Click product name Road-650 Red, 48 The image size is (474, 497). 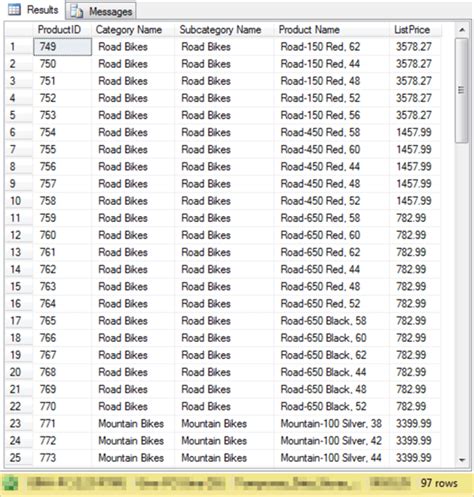click(x=320, y=287)
